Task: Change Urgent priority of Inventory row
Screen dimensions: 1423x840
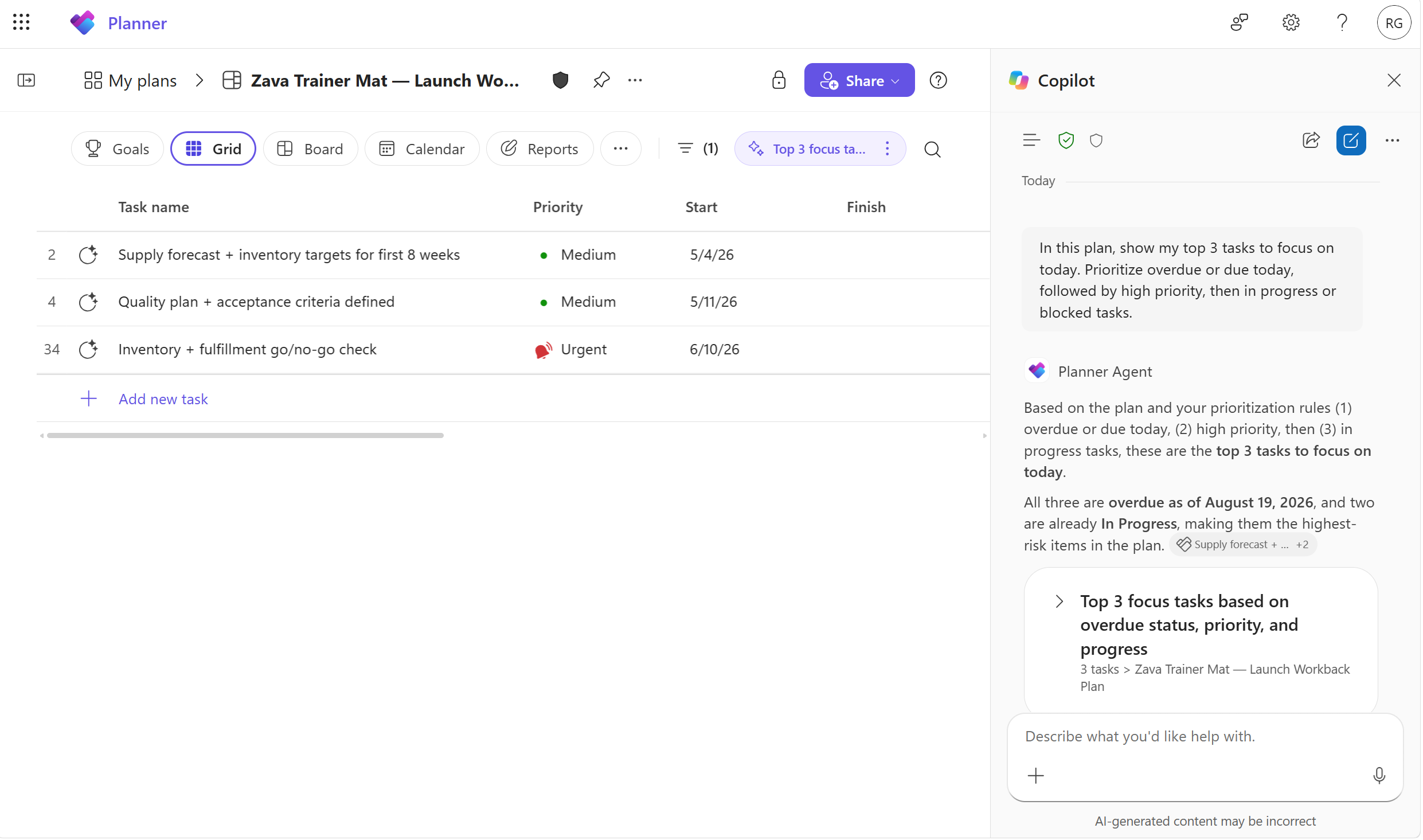Action: pyautogui.click(x=571, y=350)
